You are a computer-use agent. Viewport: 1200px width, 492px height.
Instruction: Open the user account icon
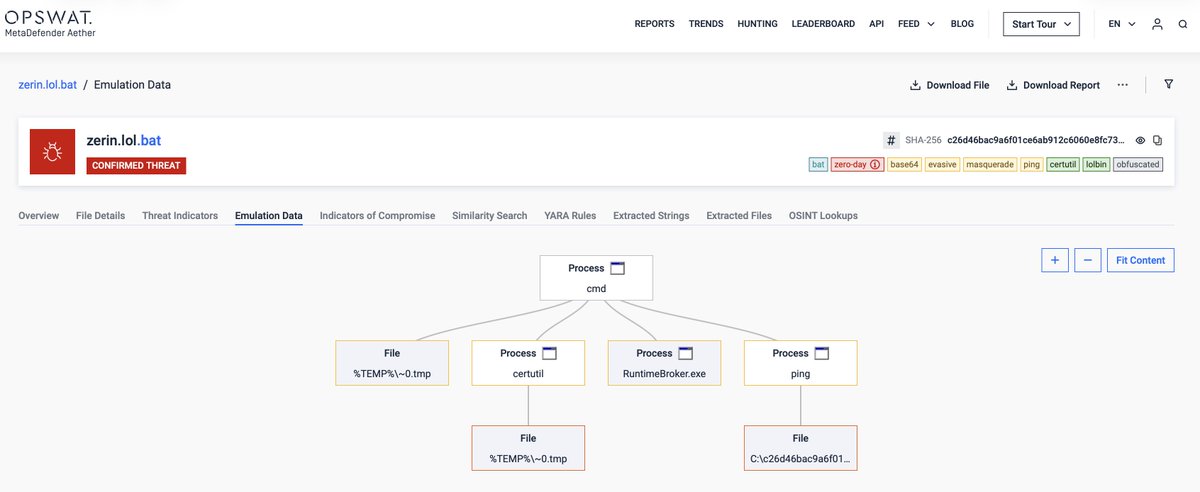click(x=1157, y=24)
